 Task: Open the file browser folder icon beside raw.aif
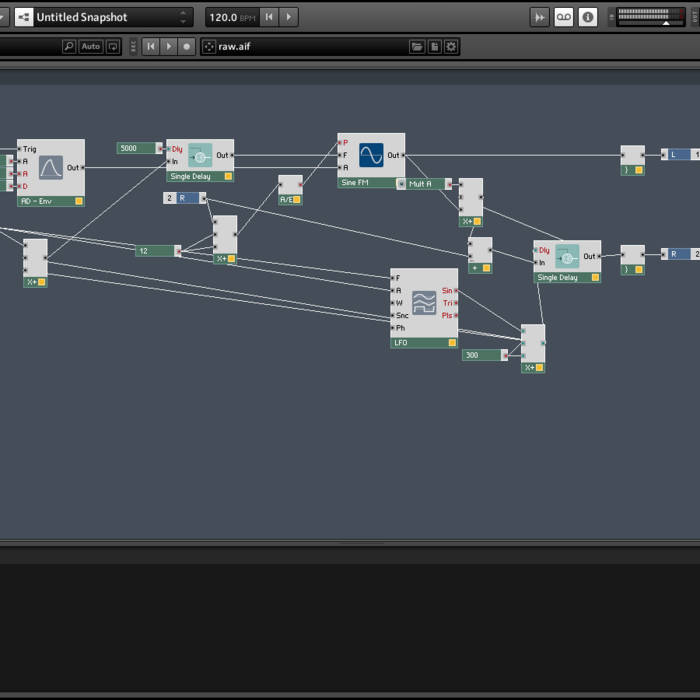coord(417,46)
